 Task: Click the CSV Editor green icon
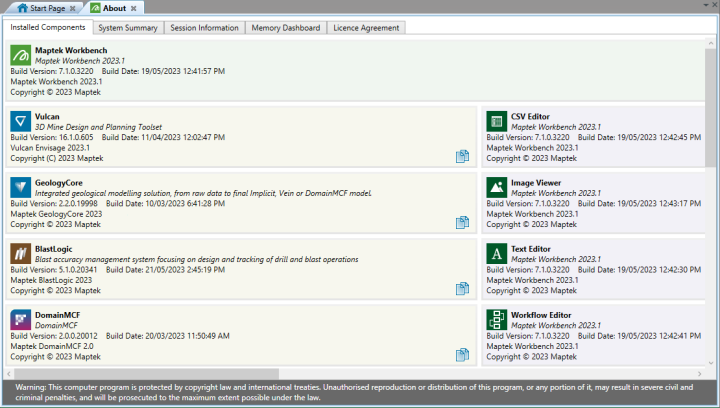(x=497, y=122)
